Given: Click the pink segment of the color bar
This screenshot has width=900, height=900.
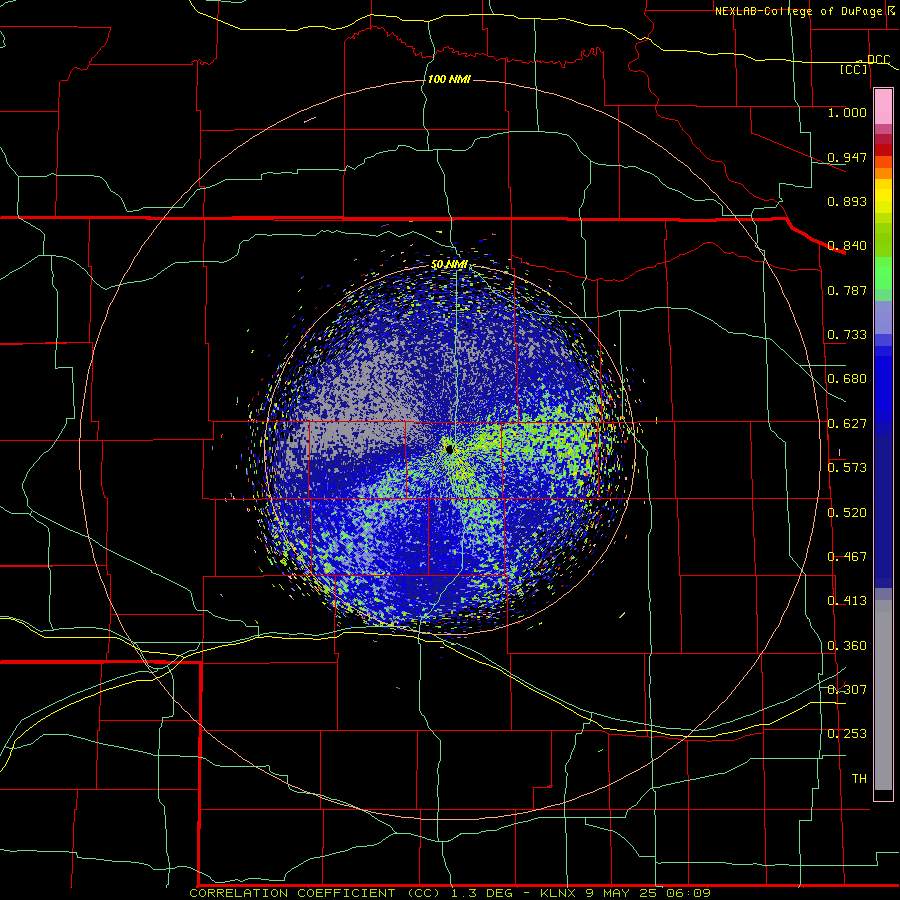Looking at the screenshot, I should pyautogui.click(x=883, y=107).
